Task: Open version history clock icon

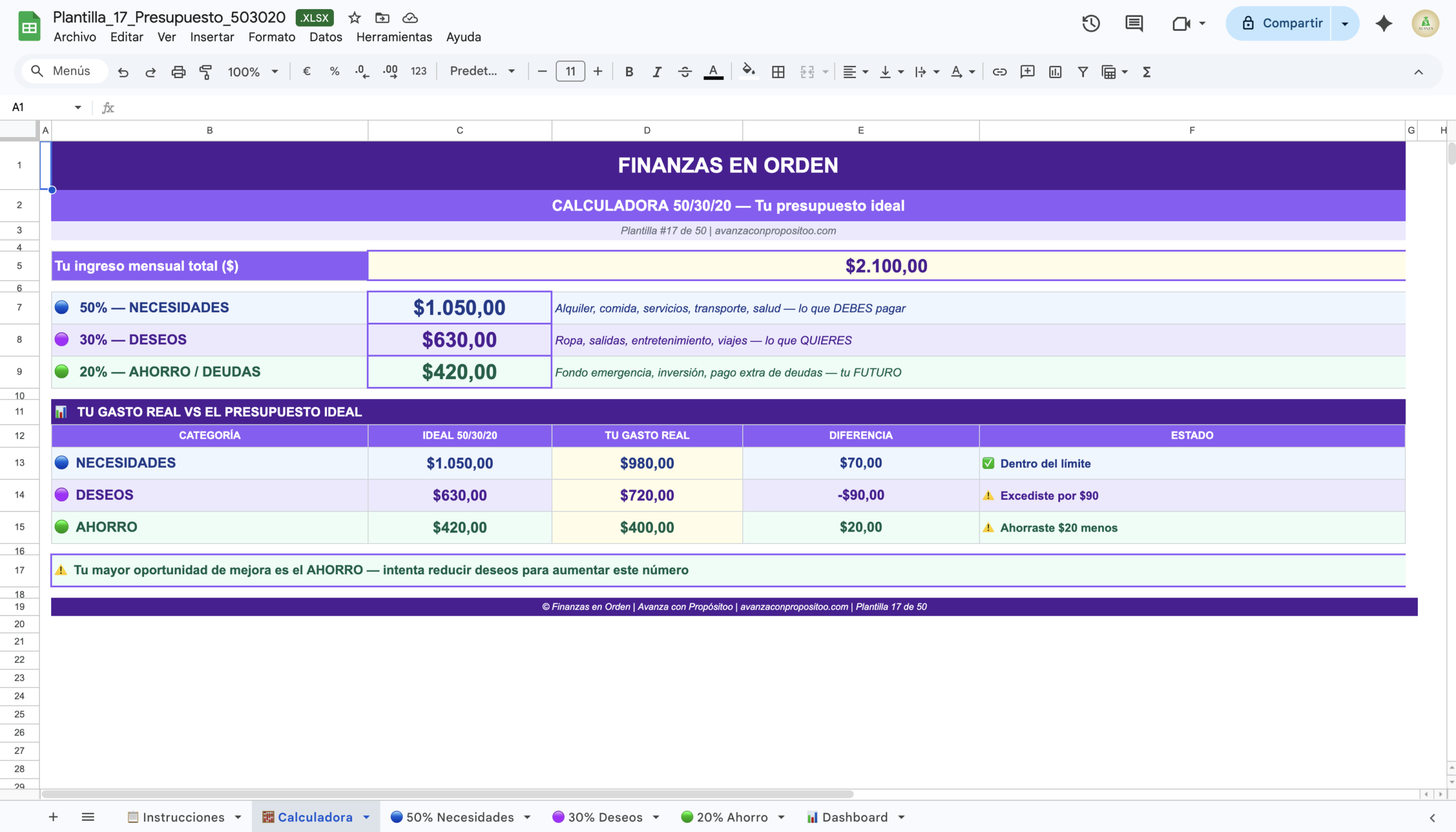Action: pos(1090,23)
